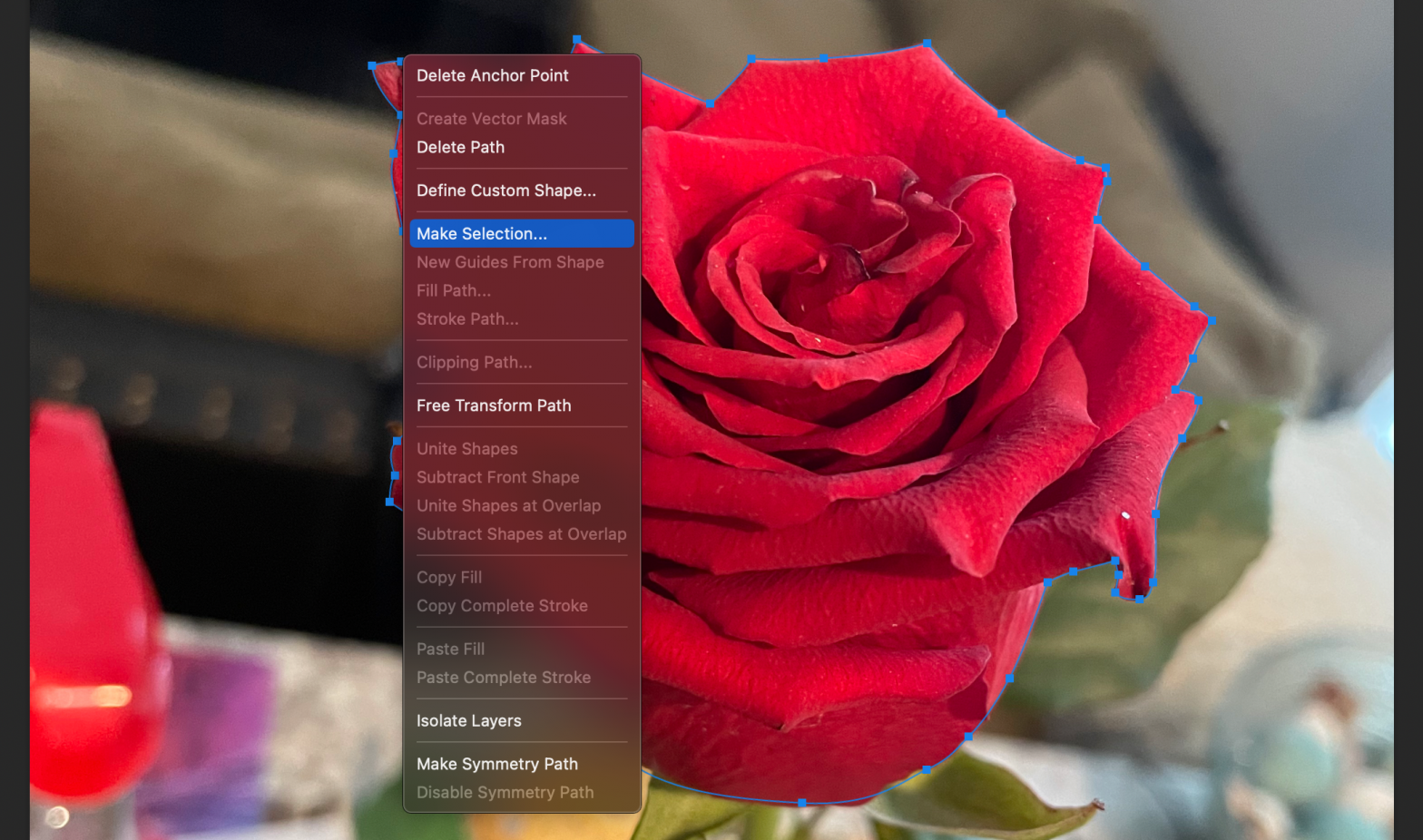Choose Subtract Front Shape
The width and height of the screenshot is (1423, 840).
497,477
